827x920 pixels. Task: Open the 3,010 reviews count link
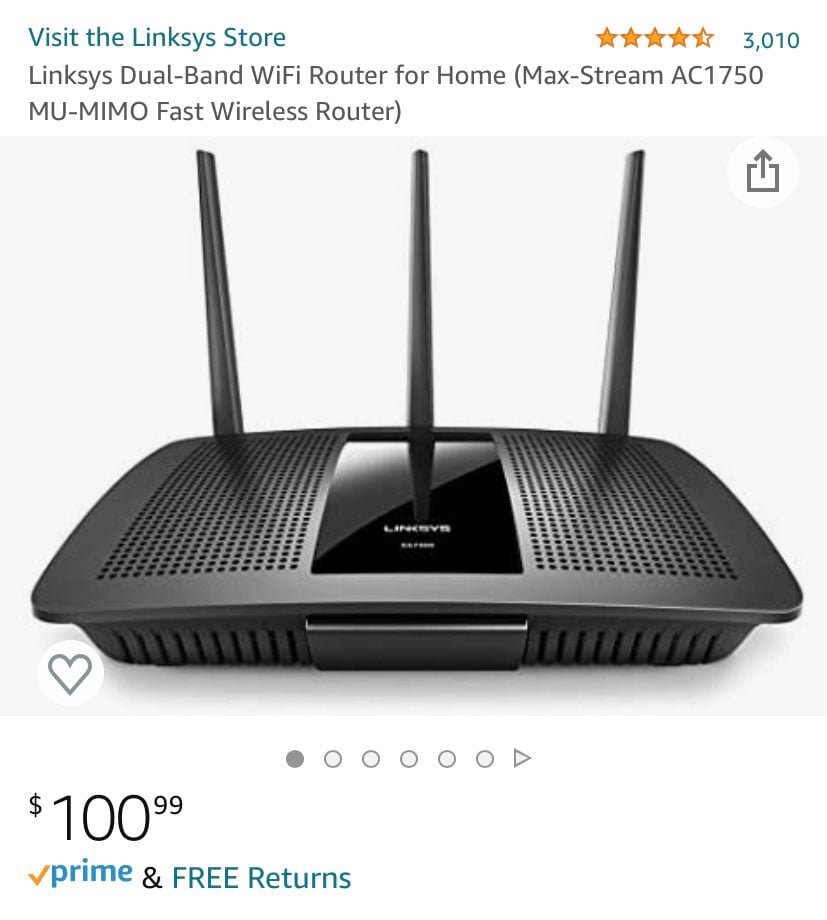[x=771, y=40]
